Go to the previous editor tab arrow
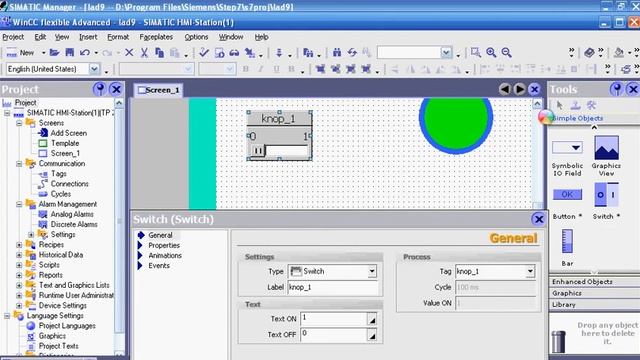Image resolution: width=640 pixels, height=360 pixels. 505,89
